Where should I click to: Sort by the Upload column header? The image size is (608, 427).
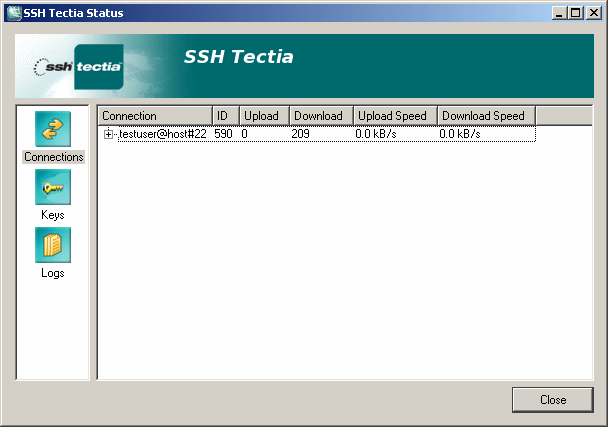pyautogui.click(x=264, y=116)
